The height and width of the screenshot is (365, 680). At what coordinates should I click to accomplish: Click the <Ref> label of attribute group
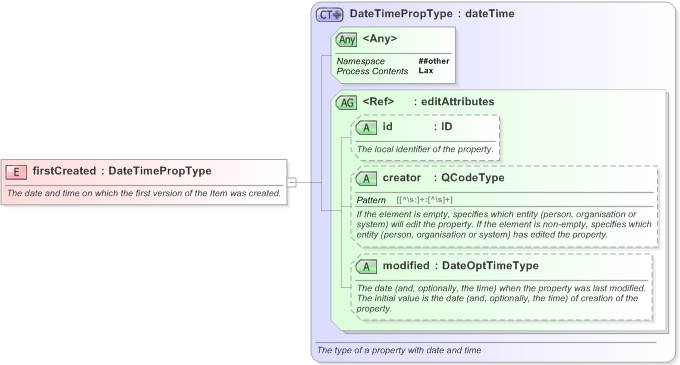tap(378, 101)
